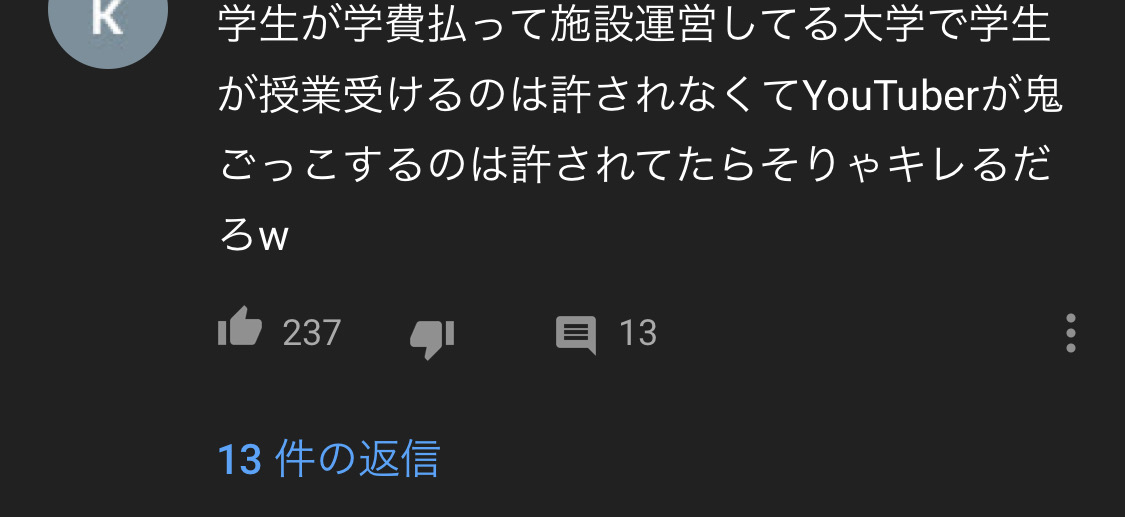Tap the last comment line ろw
Screen dimensions: 1125x517
[x=253, y=235]
